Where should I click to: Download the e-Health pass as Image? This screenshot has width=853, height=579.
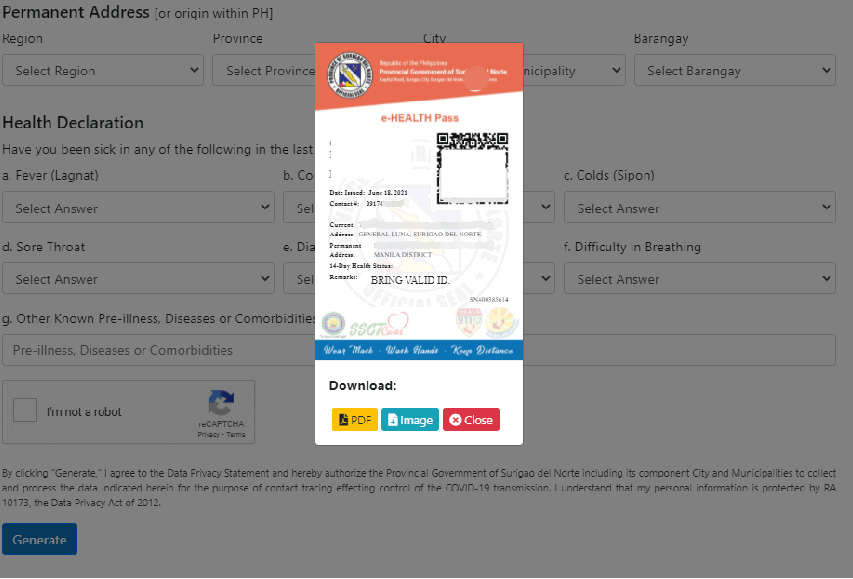tap(409, 420)
